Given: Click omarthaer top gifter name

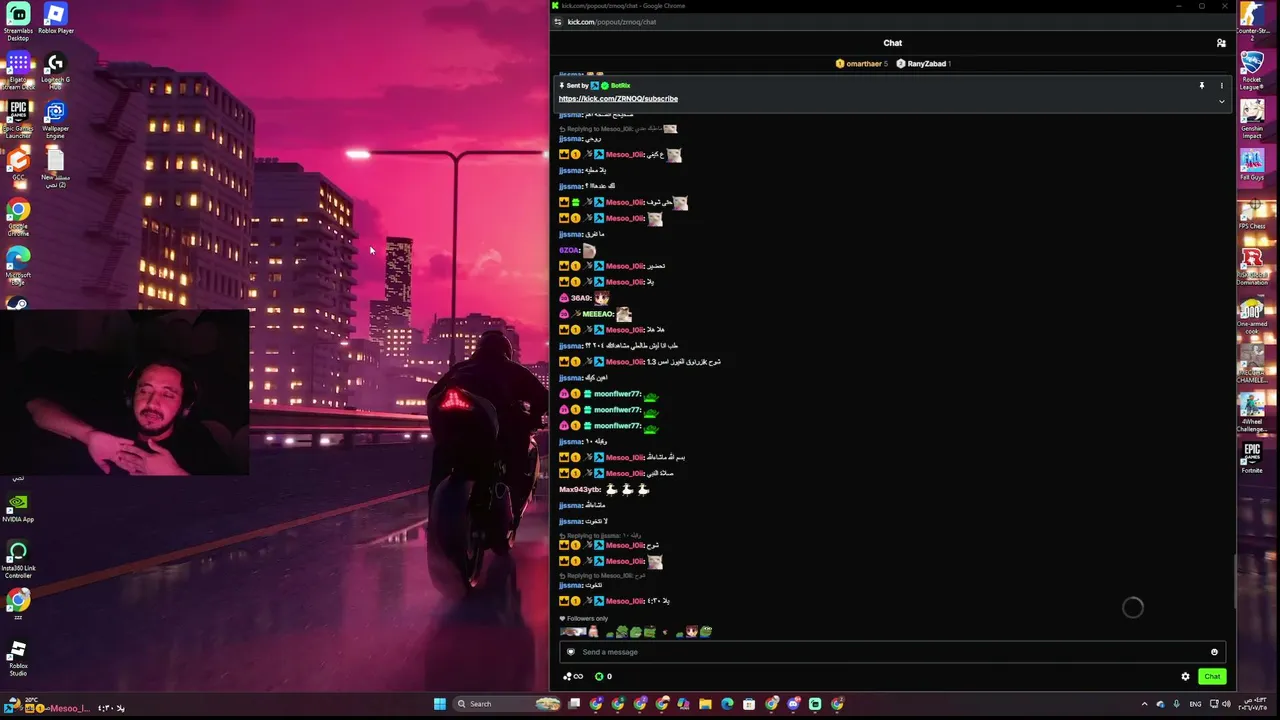Looking at the screenshot, I should click(x=864, y=64).
